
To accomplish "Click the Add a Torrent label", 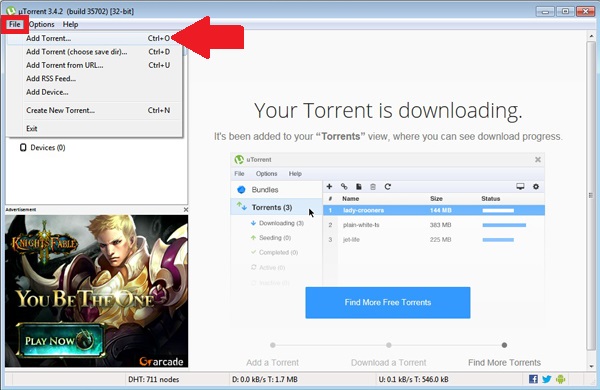I will click(x=272, y=362).
